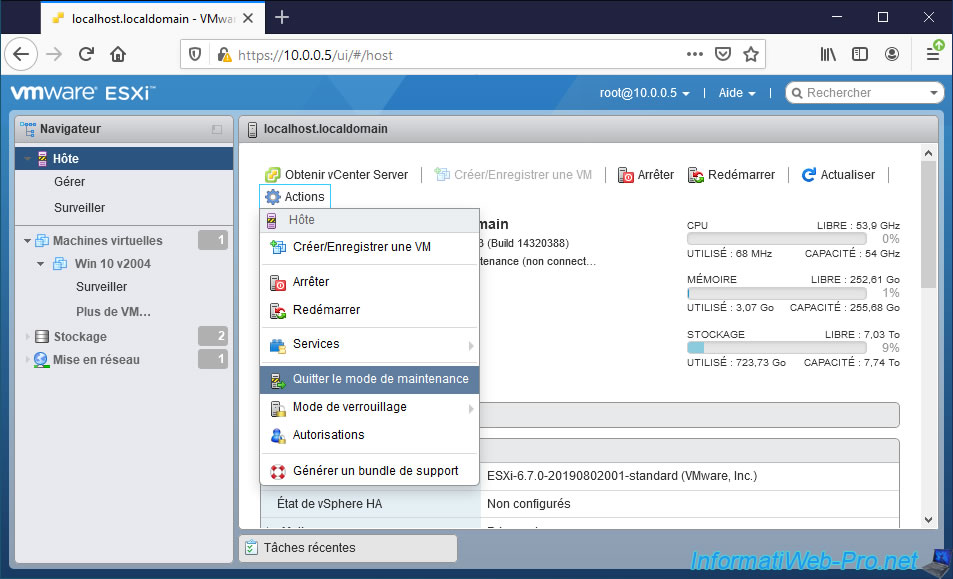953x579 pixels.
Task: Bookmark this page with star icon
Action: click(x=751, y=54)
